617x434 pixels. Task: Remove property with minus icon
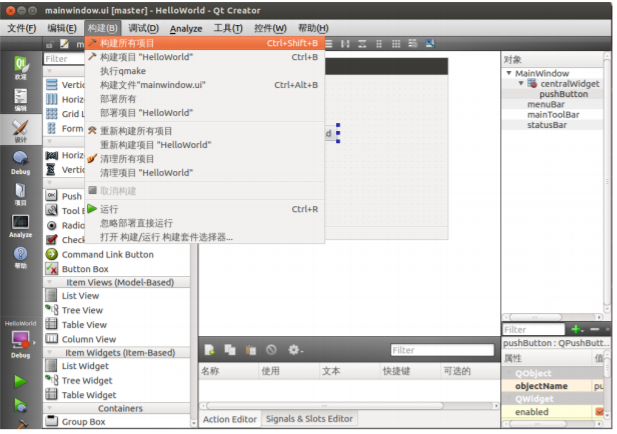[x=595, y=329]
